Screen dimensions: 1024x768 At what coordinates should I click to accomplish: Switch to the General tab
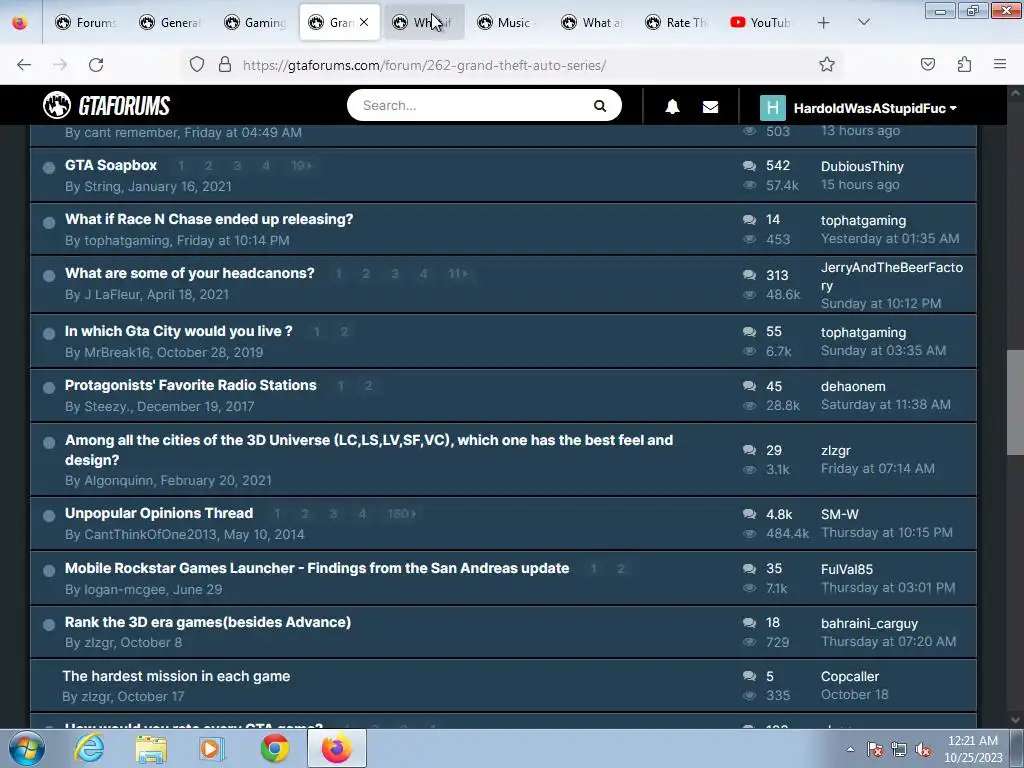[x=170, y=23]
